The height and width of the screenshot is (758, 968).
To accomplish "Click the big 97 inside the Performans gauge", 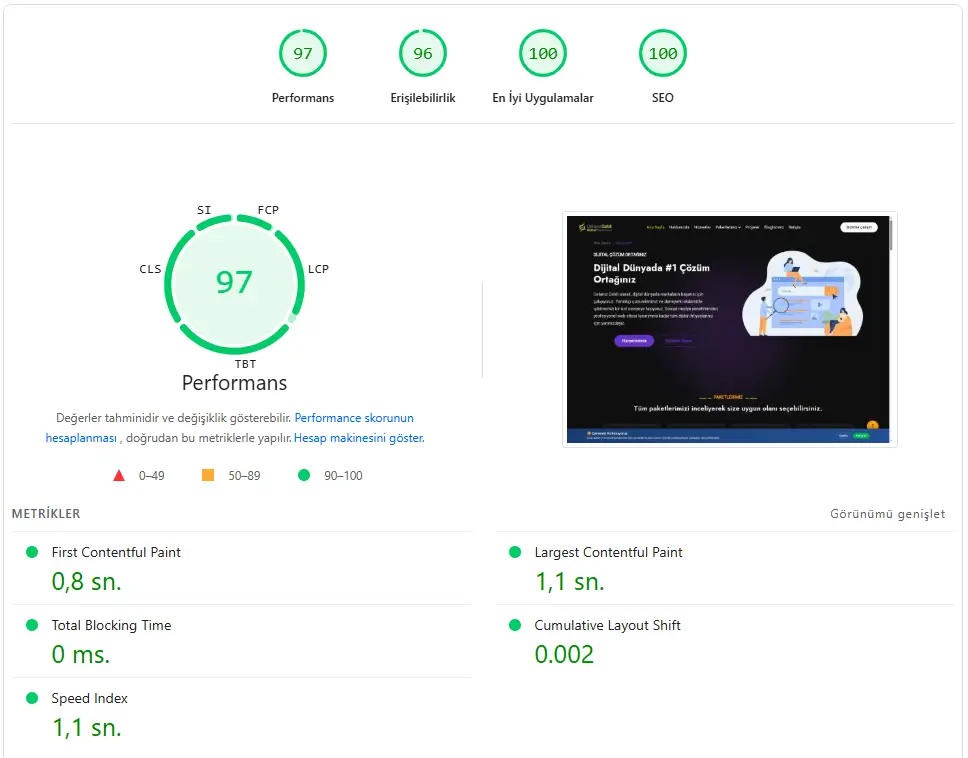I will (x=234, y=283).
